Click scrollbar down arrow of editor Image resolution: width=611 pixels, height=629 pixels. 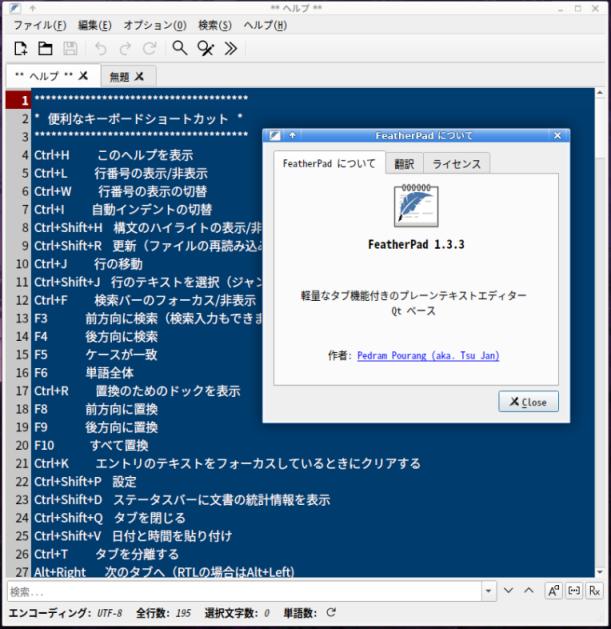(600, 572)
